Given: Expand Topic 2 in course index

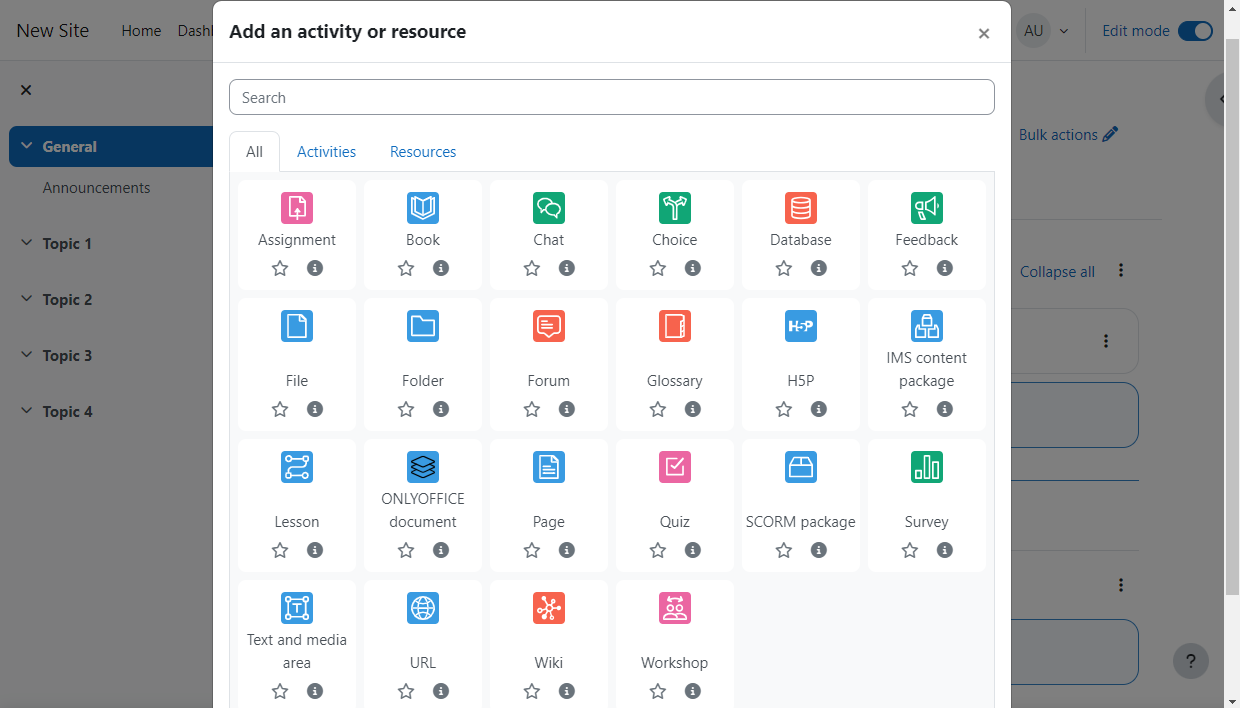Looking at the screenshot, I should (x=26, y=299).
